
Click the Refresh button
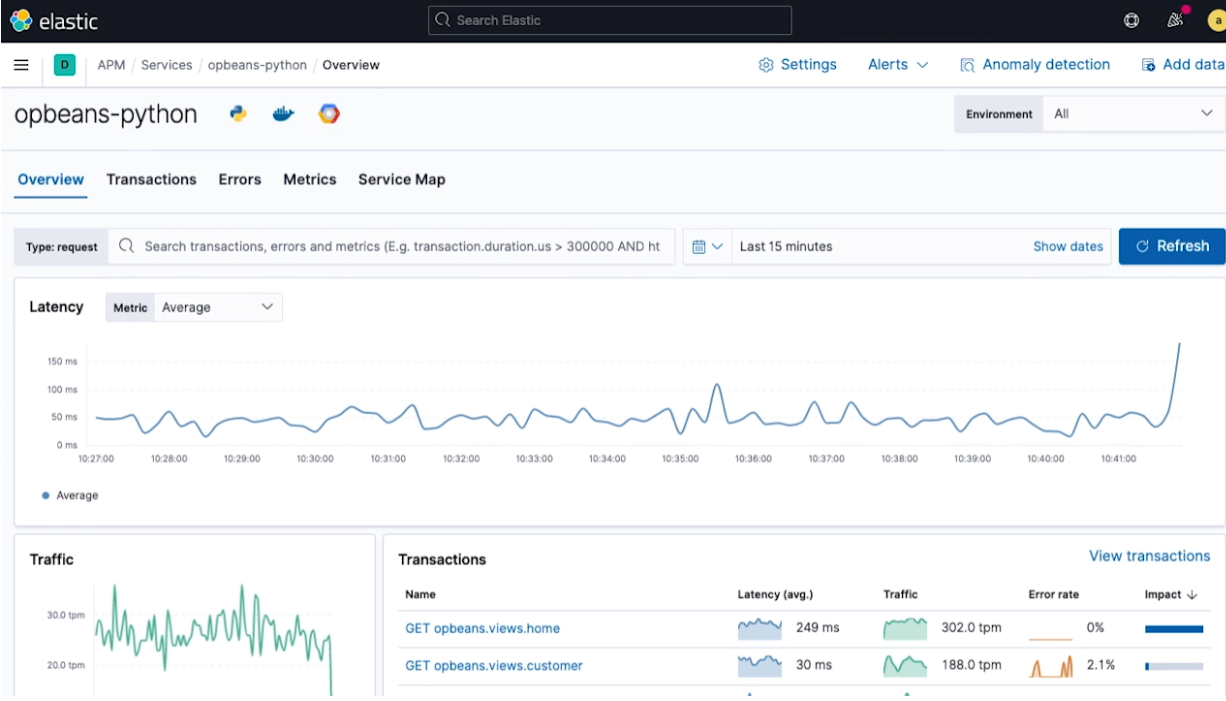[1171, 246]
